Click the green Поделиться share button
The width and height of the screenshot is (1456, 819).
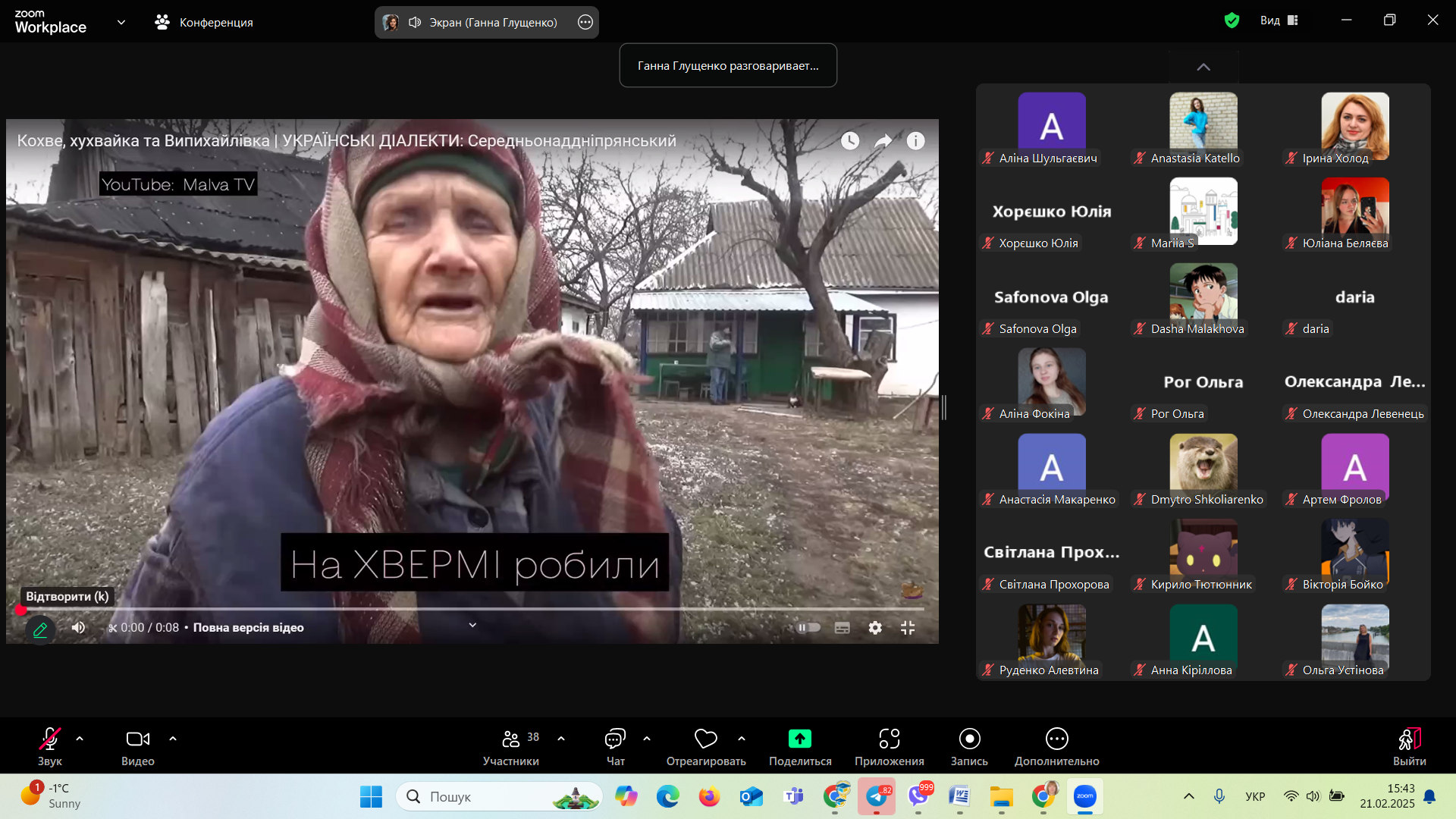[799, 739]
